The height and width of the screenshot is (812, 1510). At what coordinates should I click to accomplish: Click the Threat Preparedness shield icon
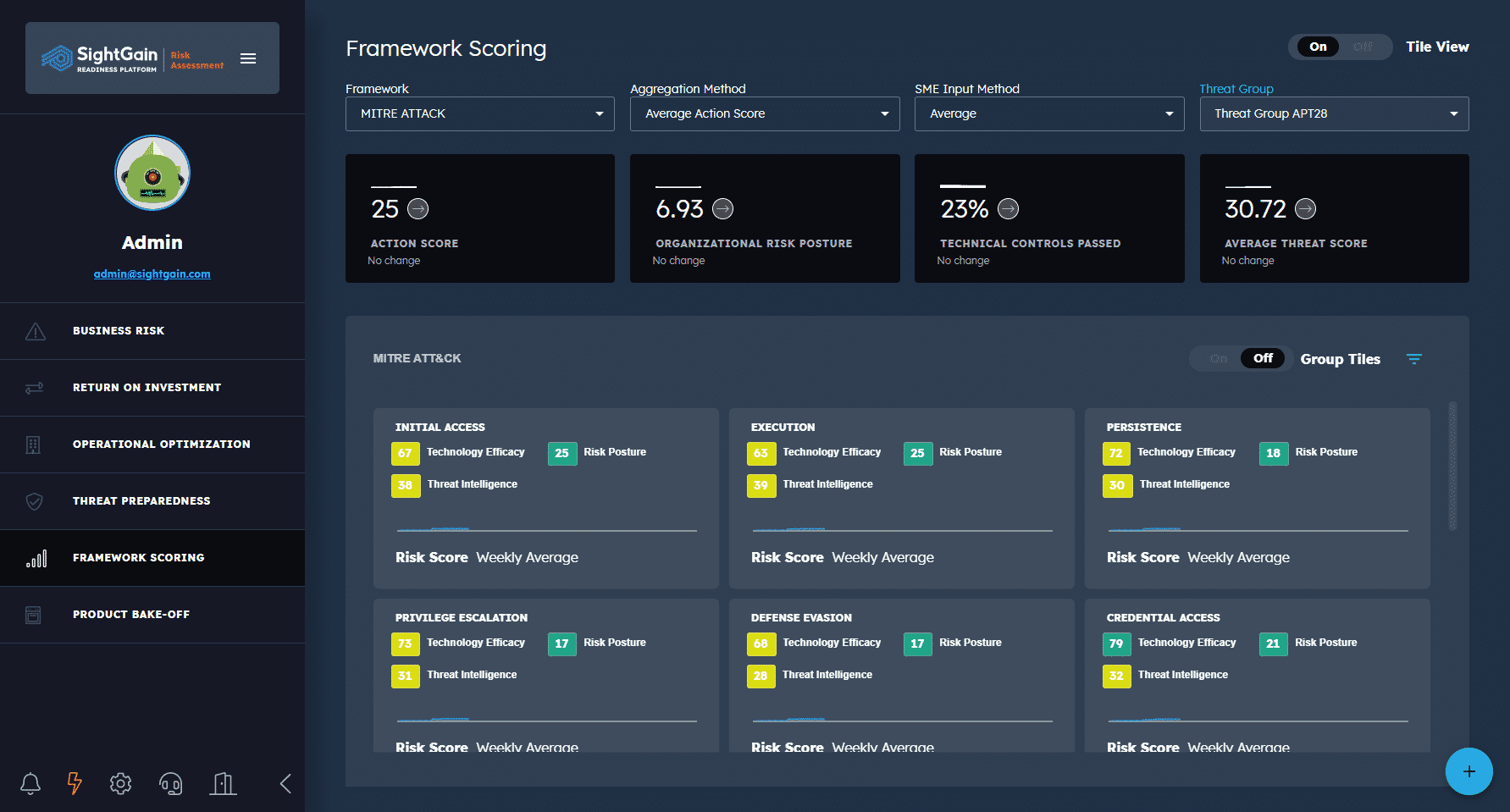tap(35, 501)
